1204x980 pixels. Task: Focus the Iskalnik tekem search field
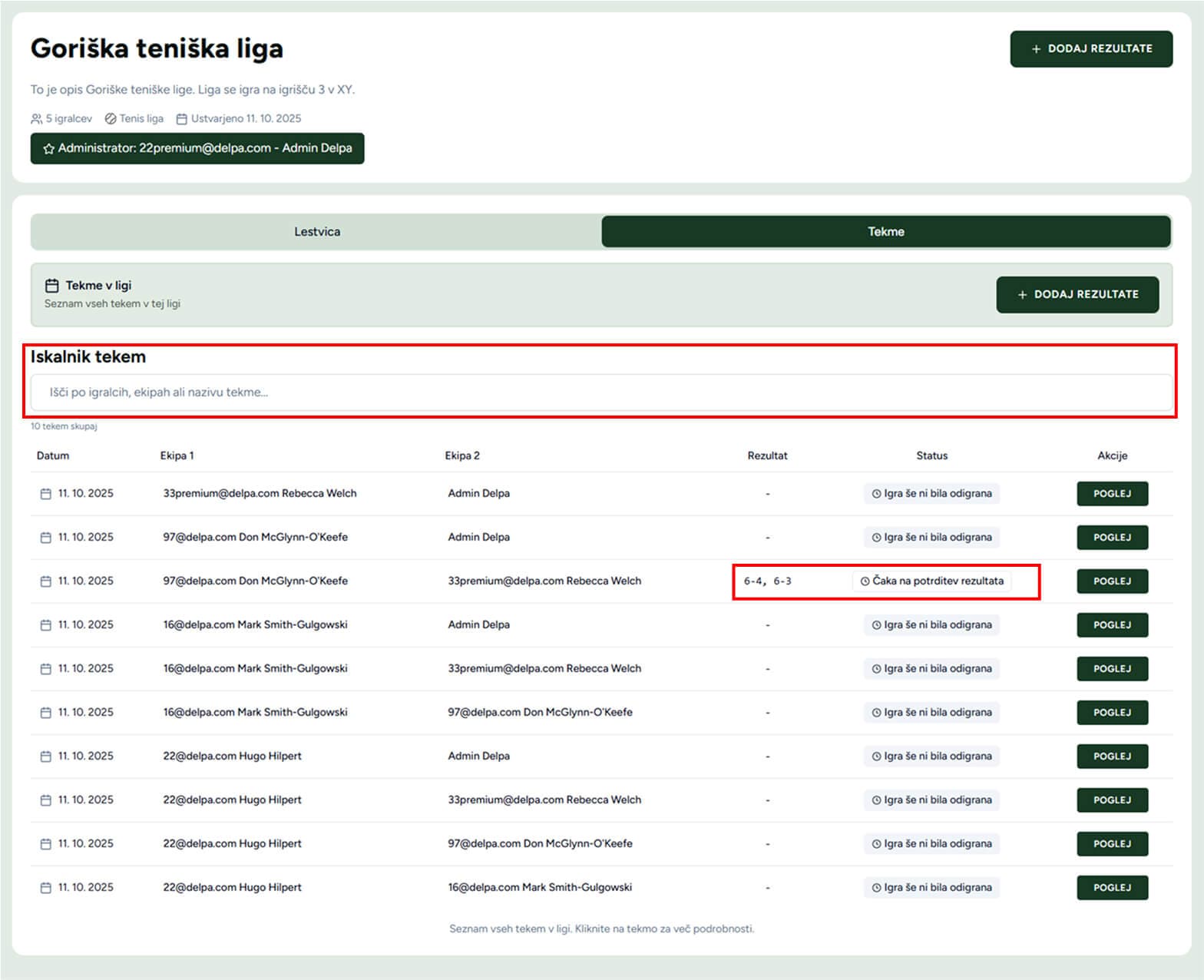tap(601, 392)
